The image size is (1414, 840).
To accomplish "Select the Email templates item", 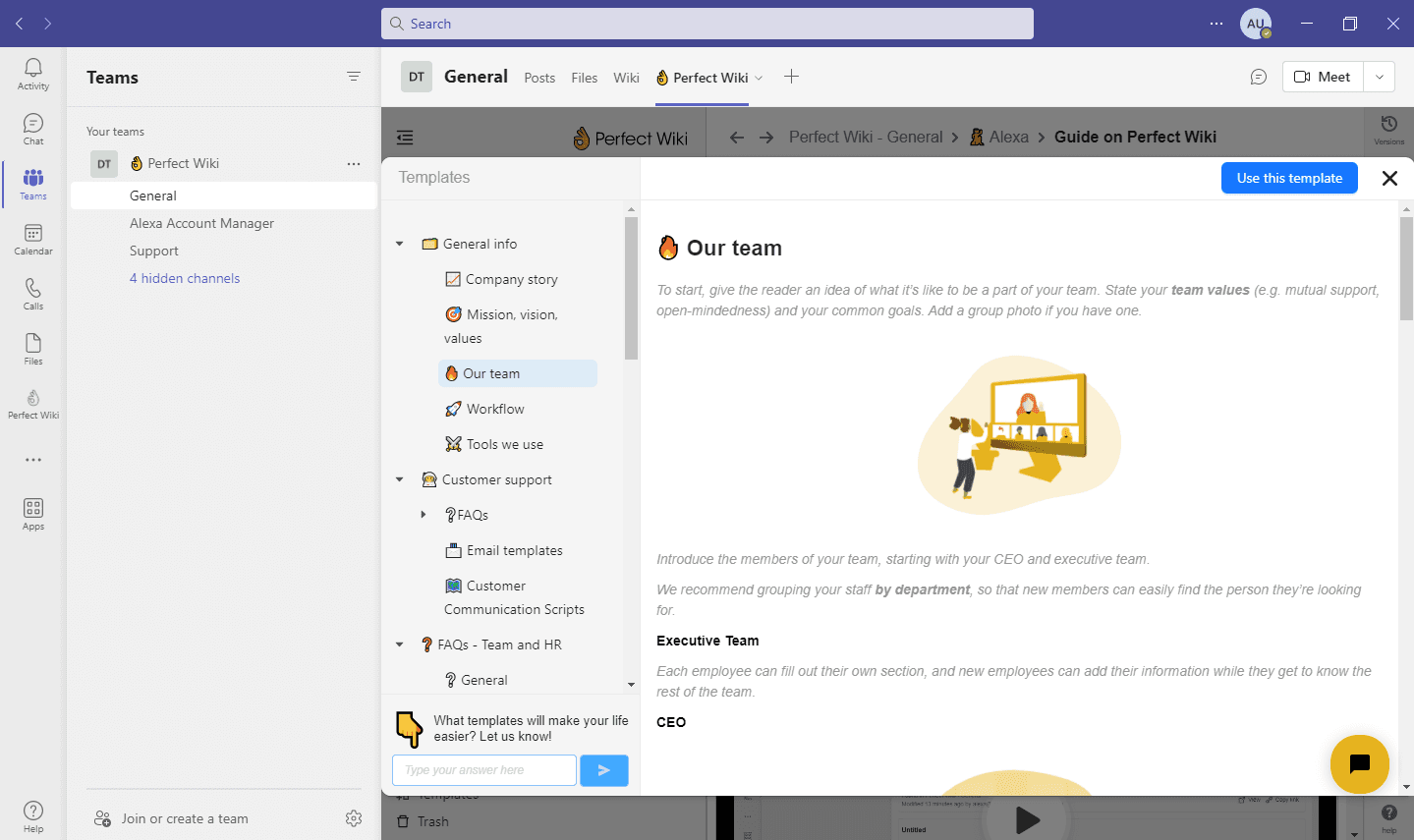I will click(504, 550).
